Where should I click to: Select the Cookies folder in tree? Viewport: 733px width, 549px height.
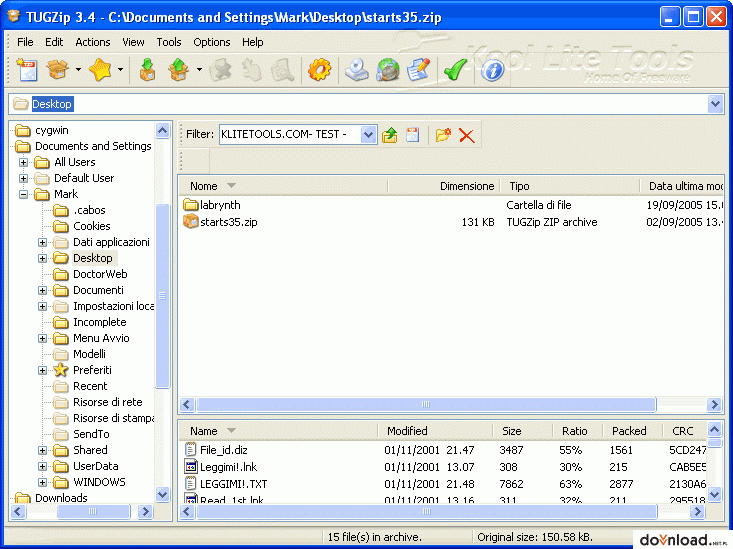click(92, 226)
